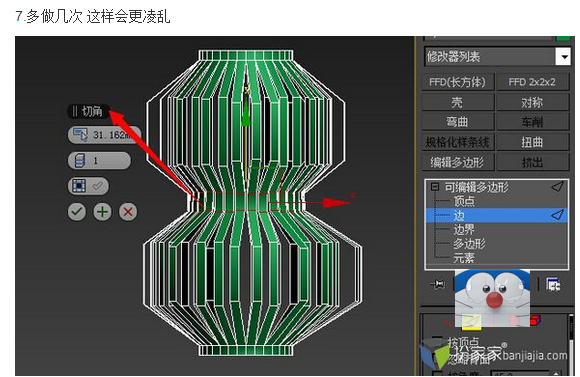
Task: Select 可编辑多边形 in the modifier stack
Action: coord(477,187)
